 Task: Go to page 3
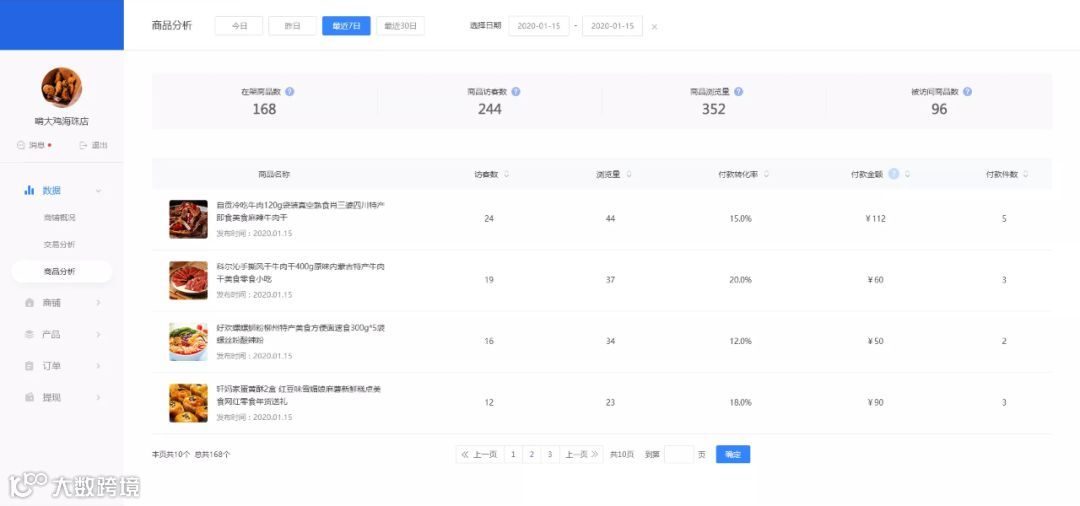coord(550,454)
